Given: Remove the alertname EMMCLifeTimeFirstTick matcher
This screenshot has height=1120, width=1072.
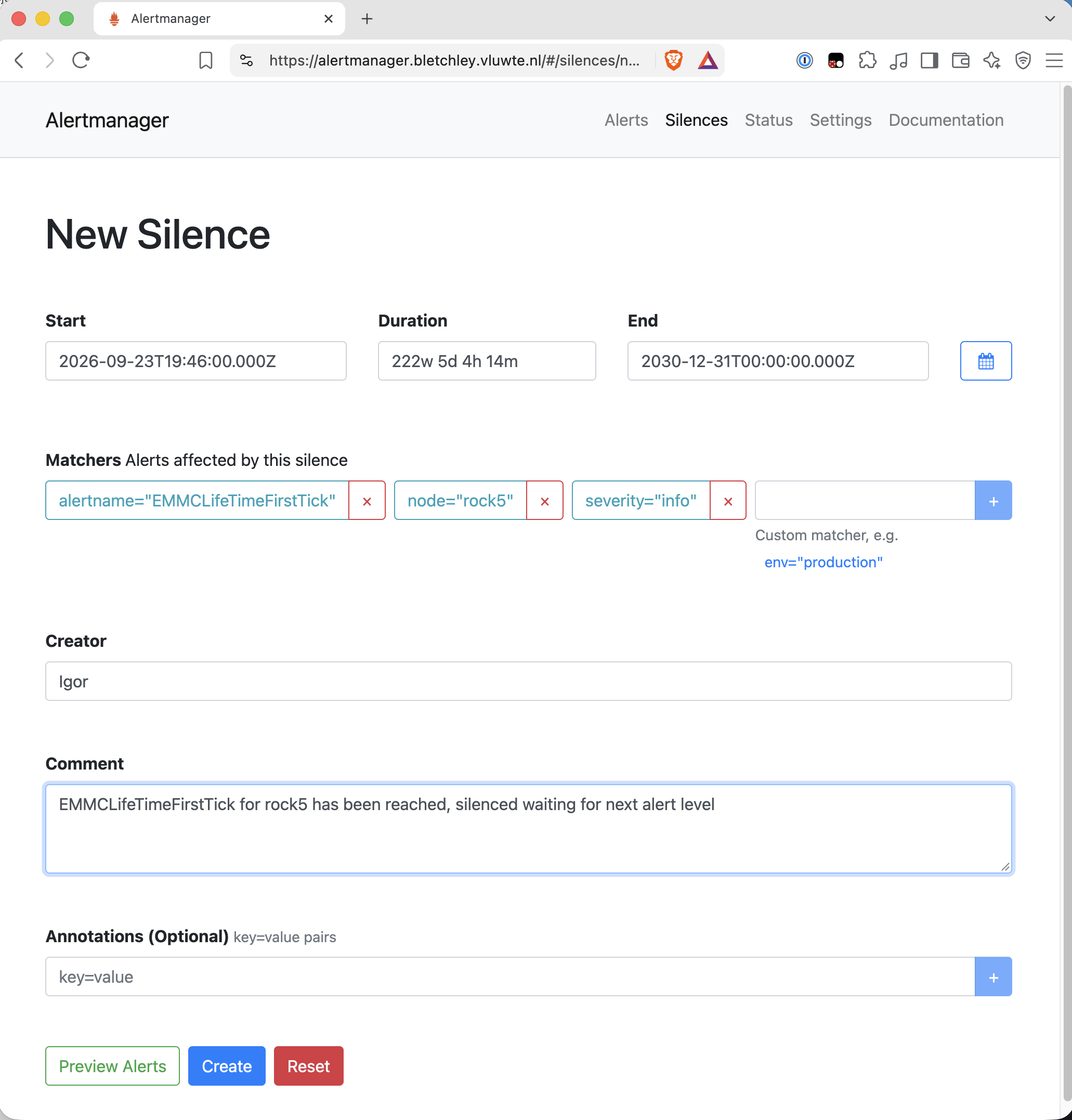Looking at the screenshot, I should (x=367, y=501).
